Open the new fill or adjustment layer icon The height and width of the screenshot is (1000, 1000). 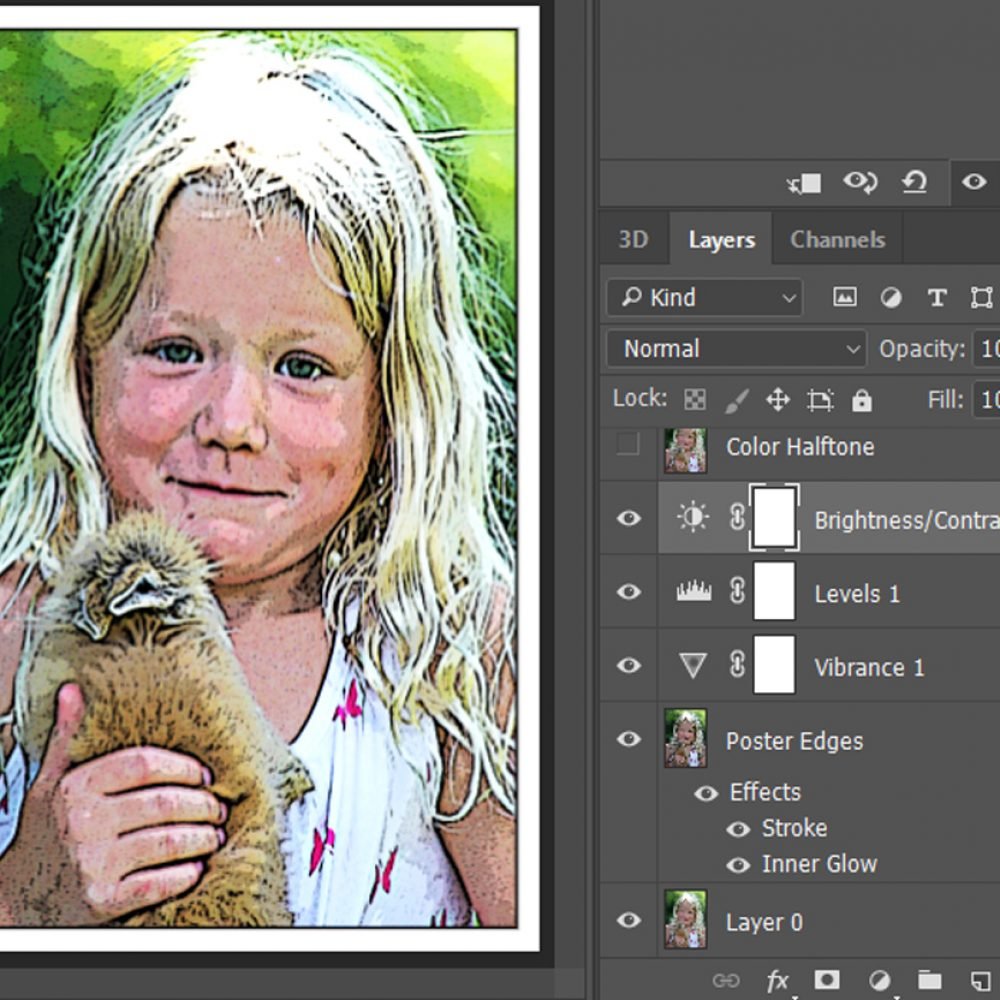pyautogui.click(x=879, y=981)
